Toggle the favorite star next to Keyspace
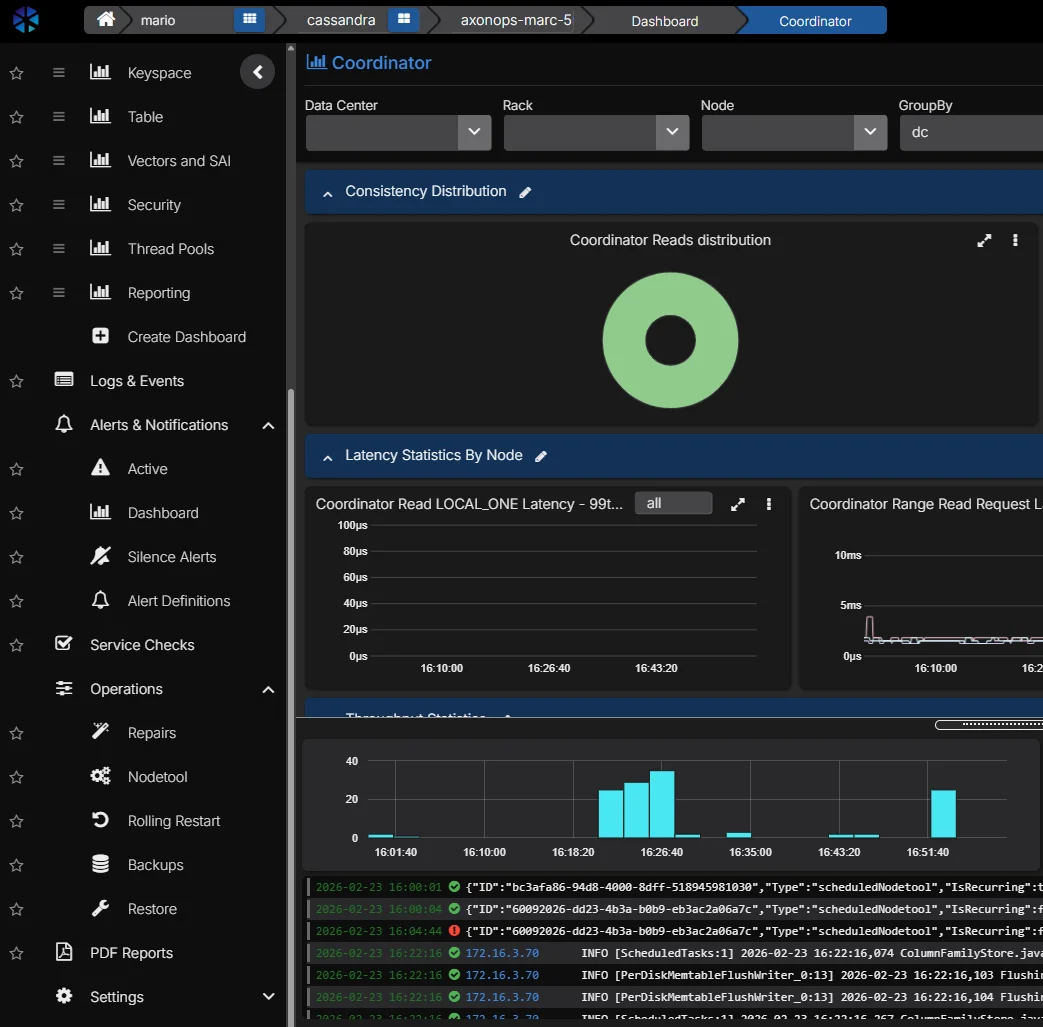The height and width of the screenshot is (1027, 1043). tap(16, 72)
